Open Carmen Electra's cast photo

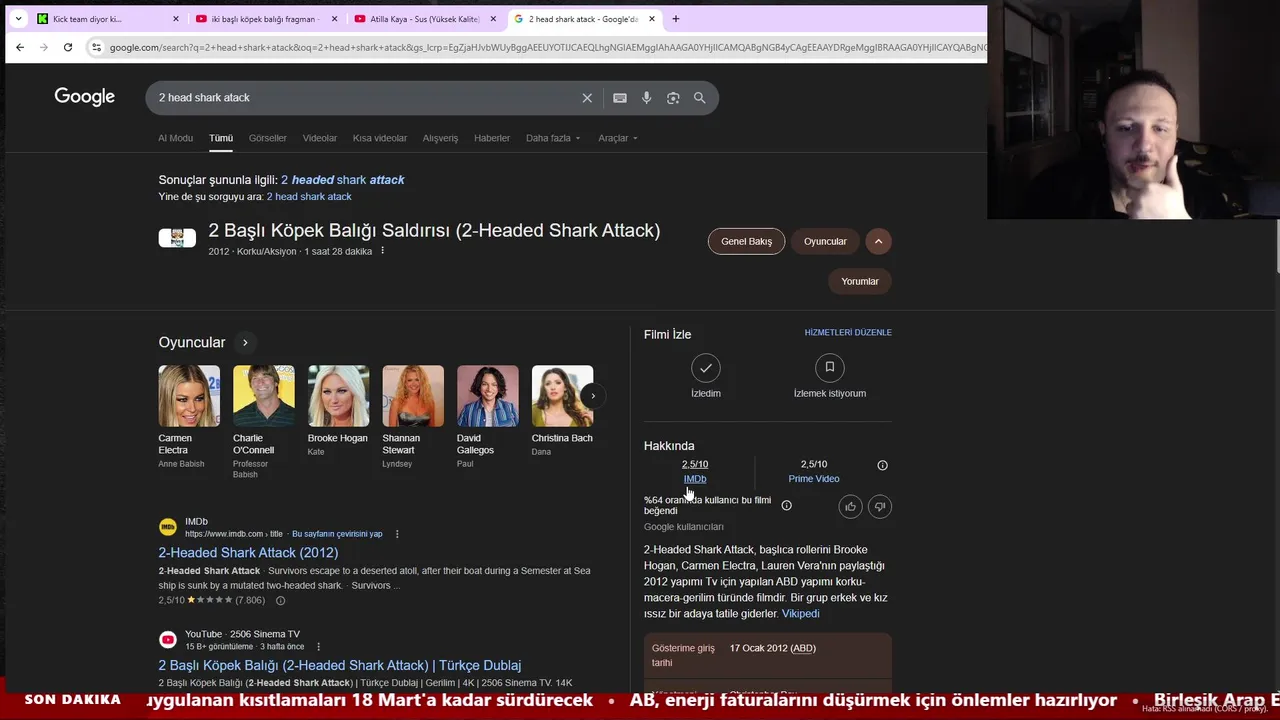189,396
